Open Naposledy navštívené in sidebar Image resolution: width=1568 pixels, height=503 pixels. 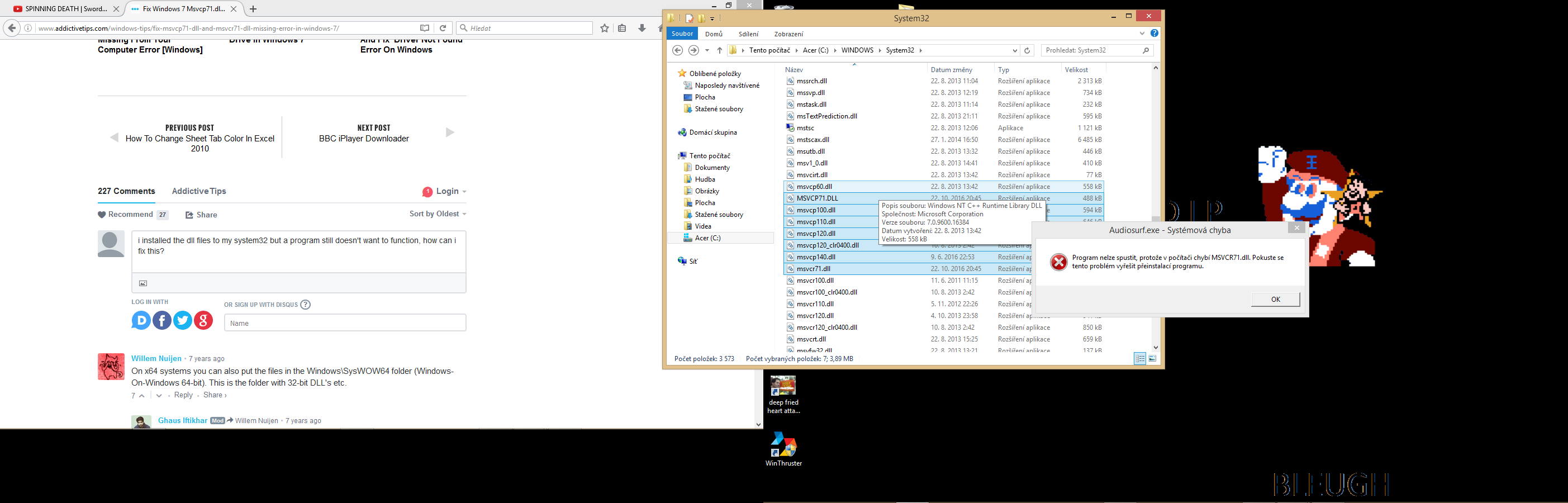point(727,86)
